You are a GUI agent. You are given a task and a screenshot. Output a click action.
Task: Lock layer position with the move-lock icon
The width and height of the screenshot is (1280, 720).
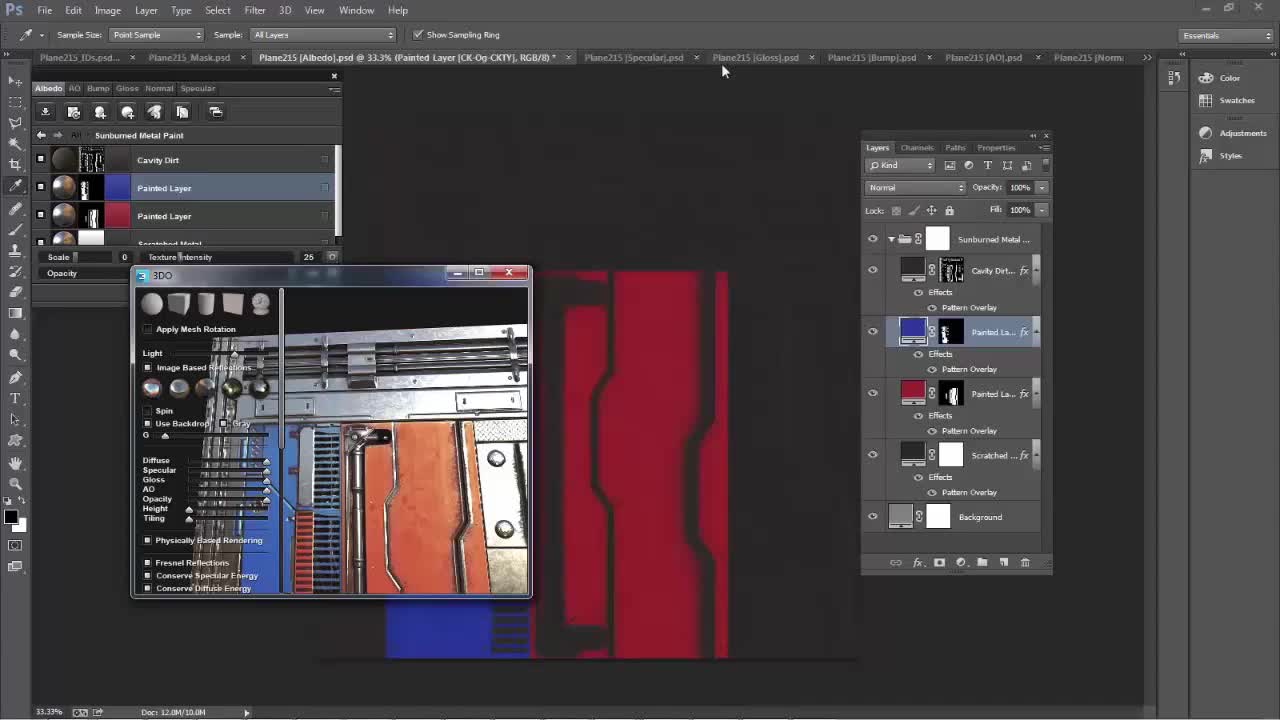[x=931, y=210]
